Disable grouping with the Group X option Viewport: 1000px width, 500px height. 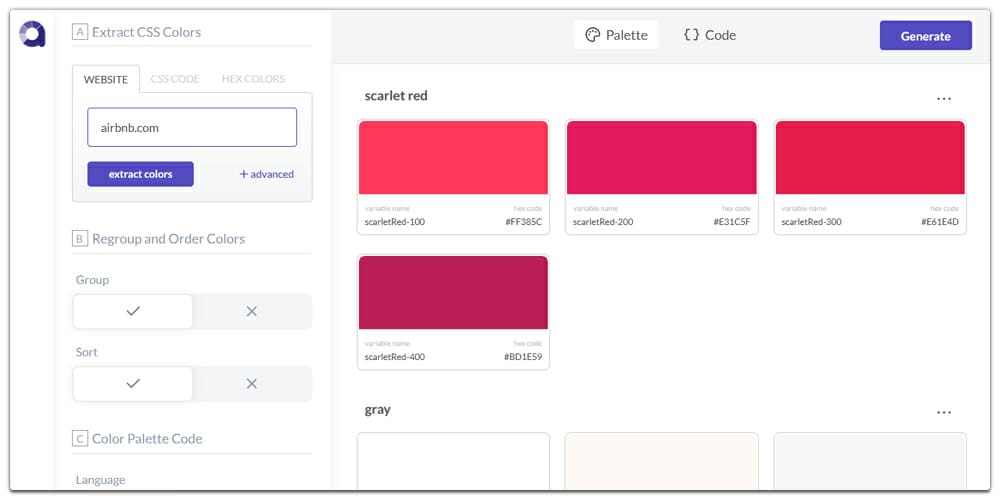[251, 311]
